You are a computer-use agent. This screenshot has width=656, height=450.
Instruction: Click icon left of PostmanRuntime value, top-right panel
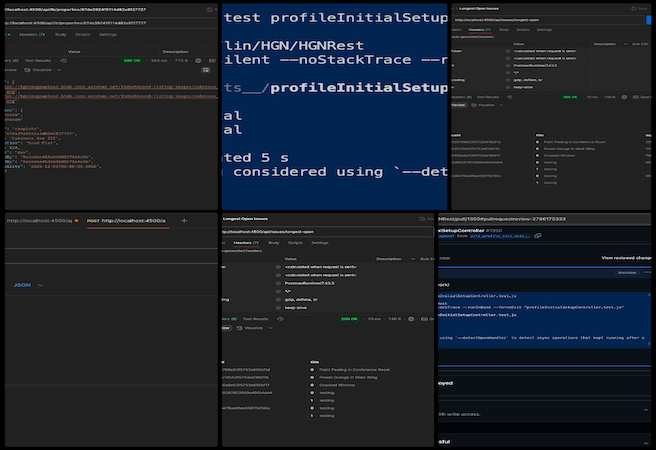[x=508, y=66]
